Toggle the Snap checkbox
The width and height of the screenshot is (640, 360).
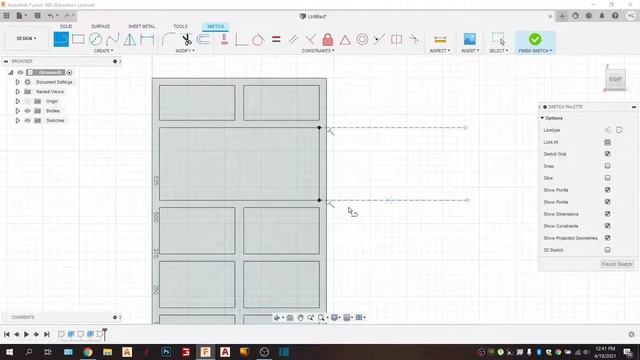[607, 166]
